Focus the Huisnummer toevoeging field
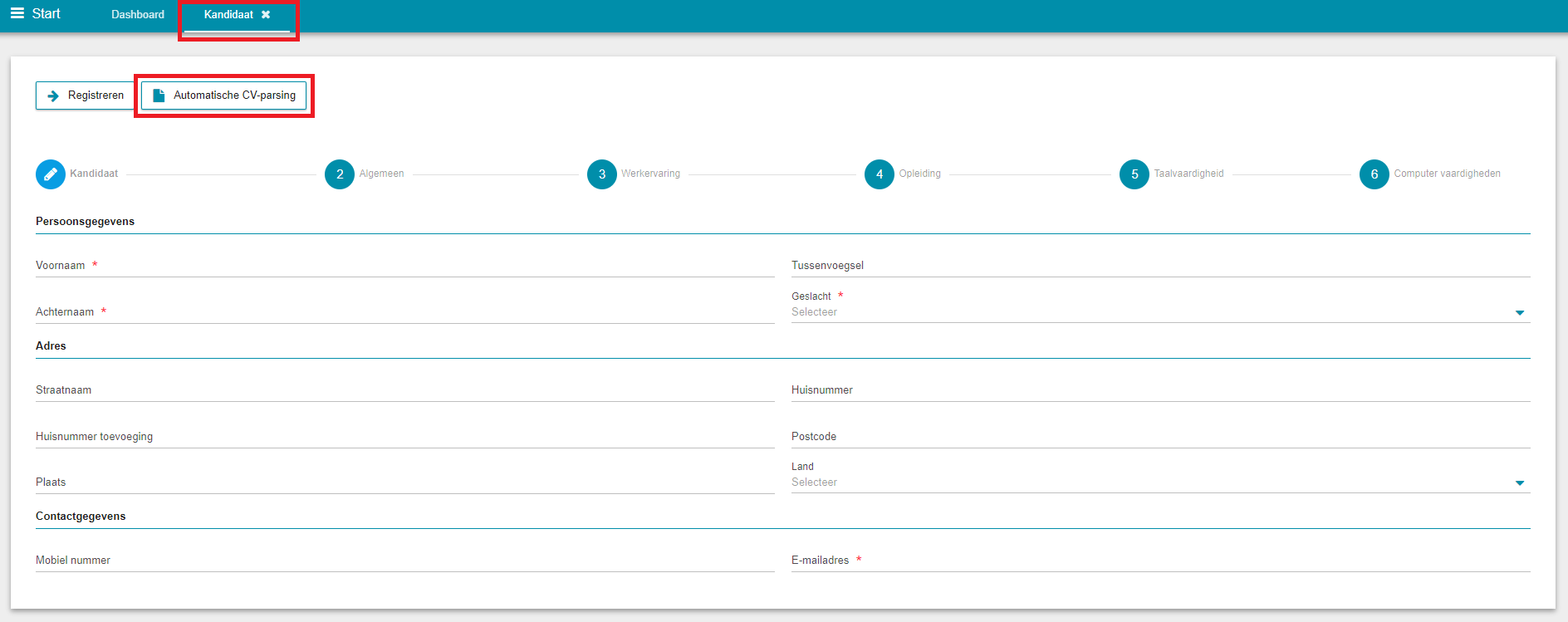The height and width of the screenshot is (622, 1568). [405, 437]
